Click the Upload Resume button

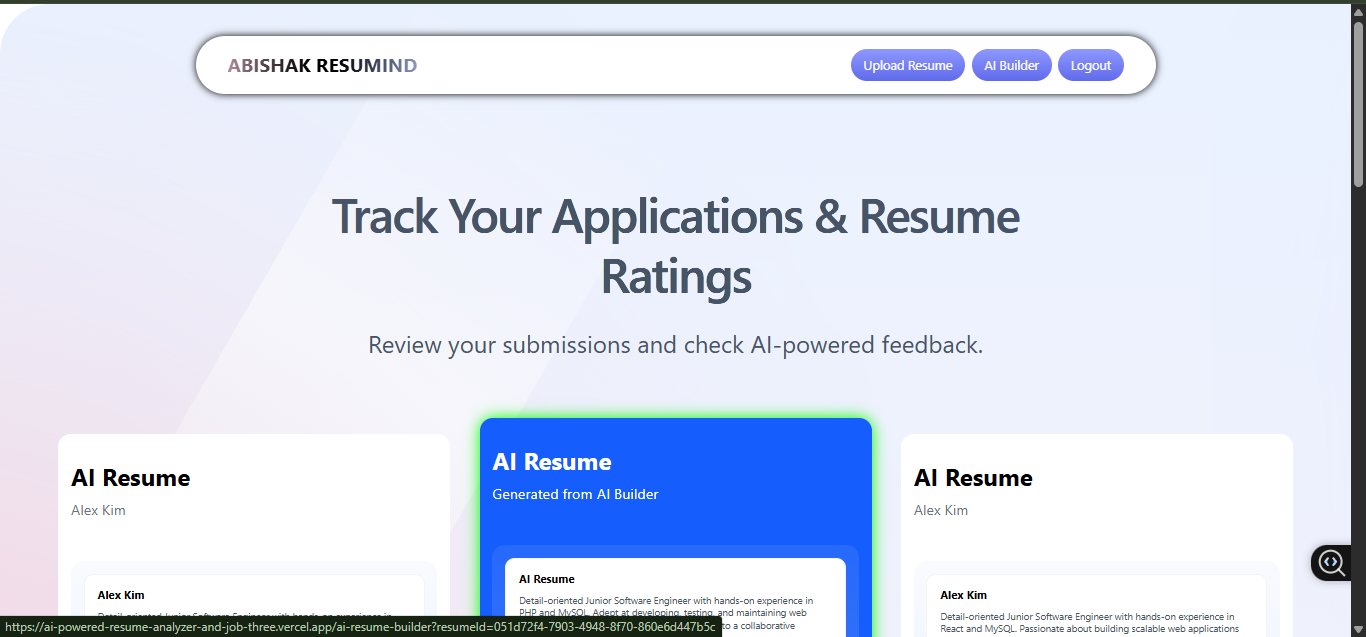pyautogui.click(x=908, y=65)
